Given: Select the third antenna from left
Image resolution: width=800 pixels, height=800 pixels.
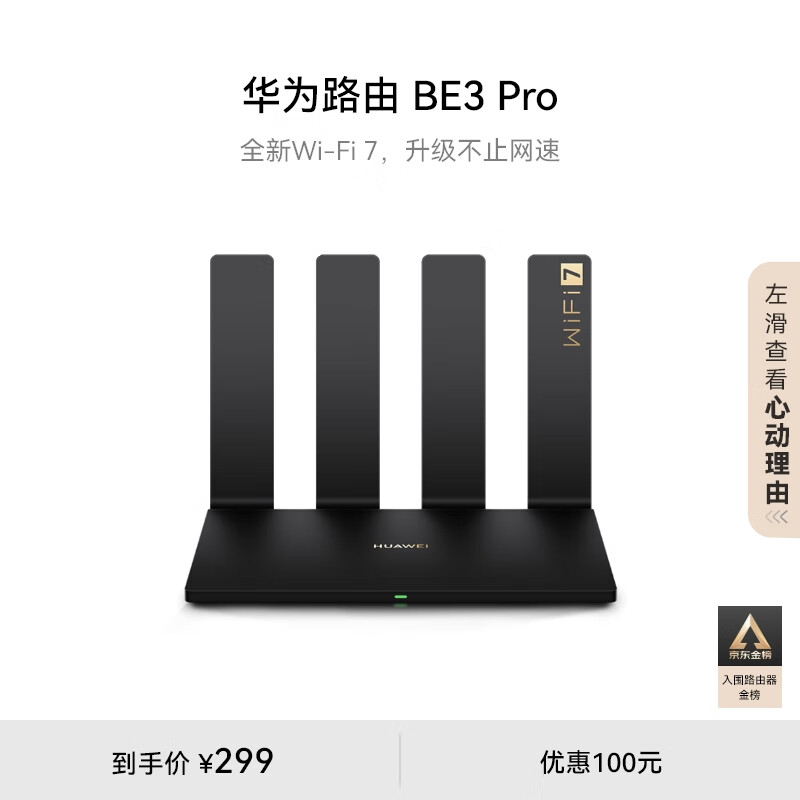Looking at the screenshot, I should [454, 382].
